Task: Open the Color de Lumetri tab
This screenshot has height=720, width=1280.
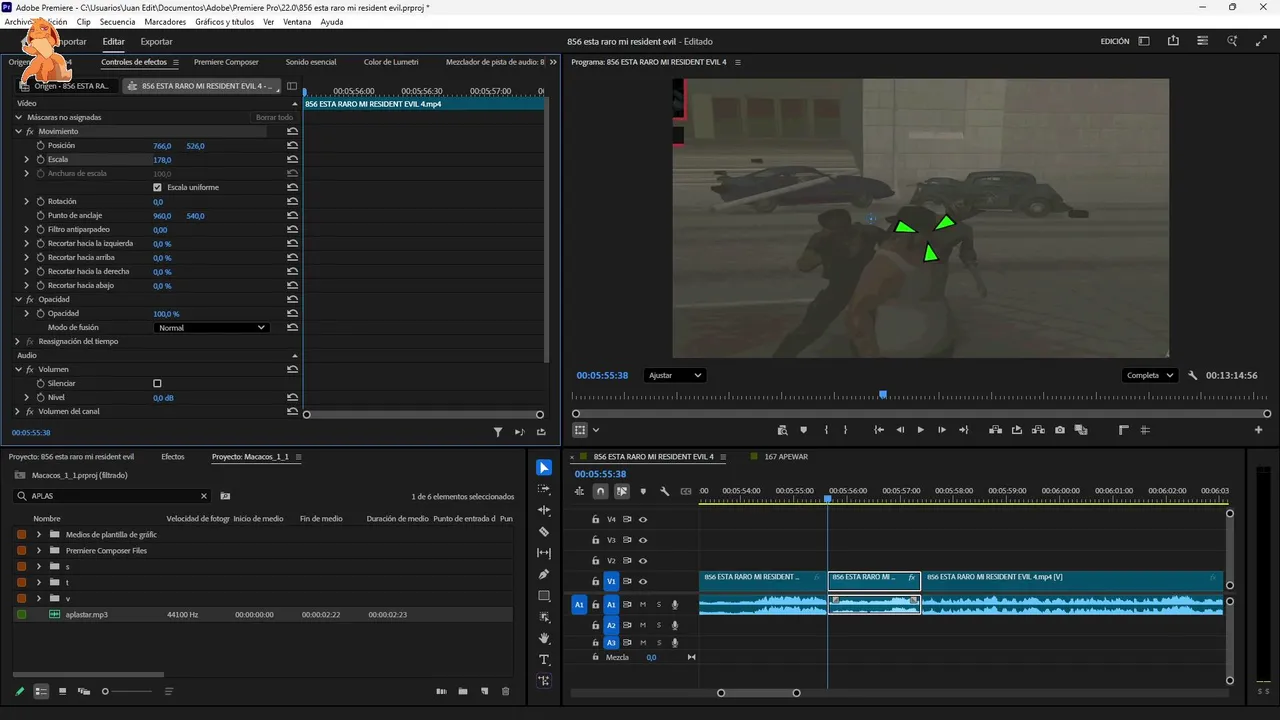Action: click(x=391, y=62)
